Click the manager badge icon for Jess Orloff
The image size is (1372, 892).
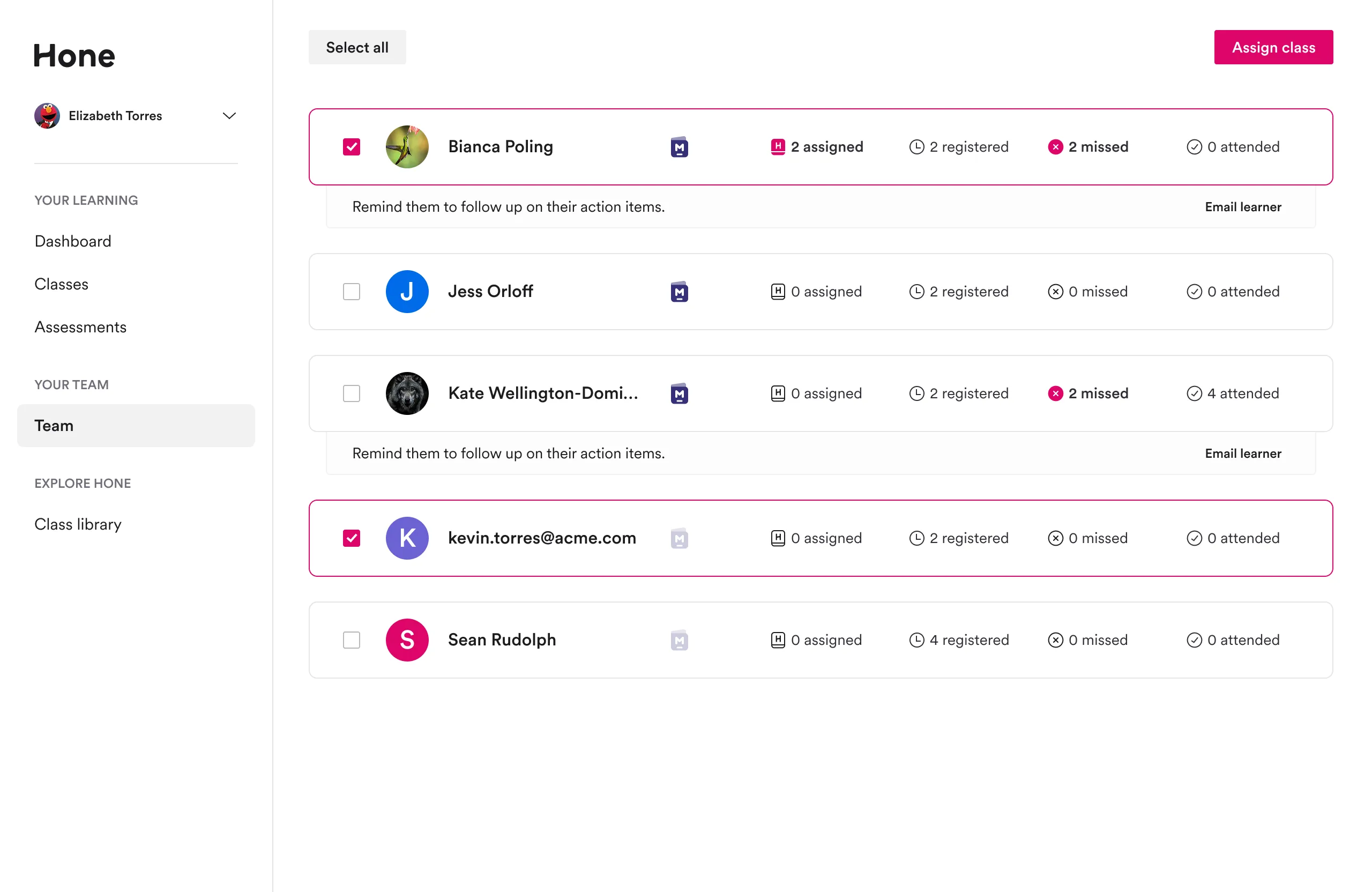click(x=679, y=292)
